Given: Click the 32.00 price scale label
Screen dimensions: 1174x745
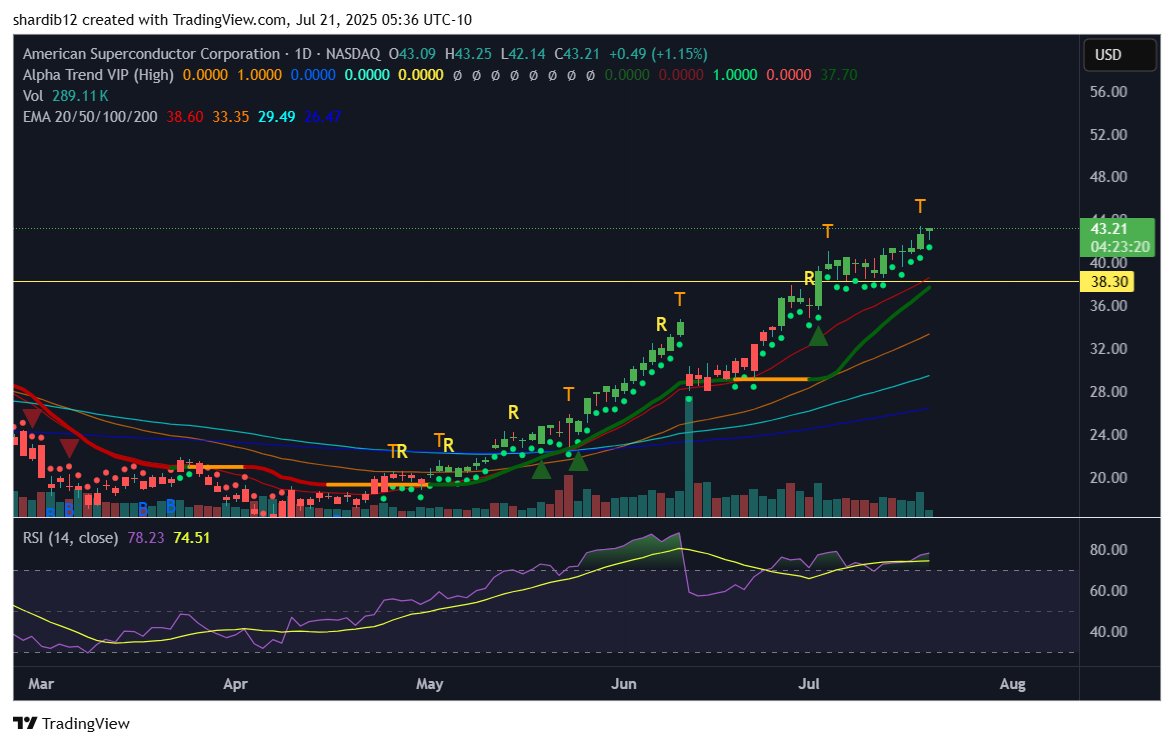Looking at the screenshot, I should click(1108, 349).
